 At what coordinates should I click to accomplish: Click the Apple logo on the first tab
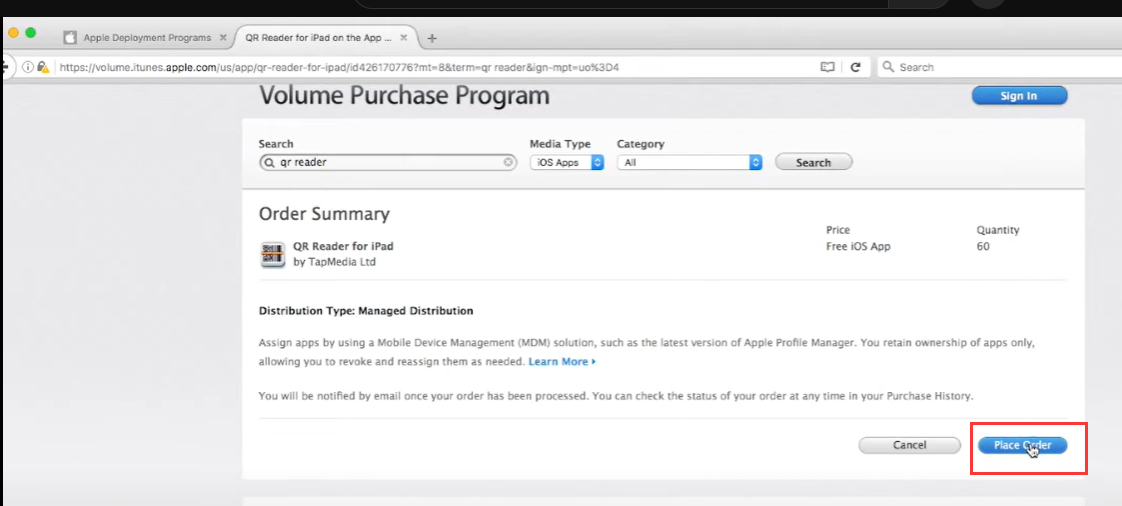[x=70, y=38]
